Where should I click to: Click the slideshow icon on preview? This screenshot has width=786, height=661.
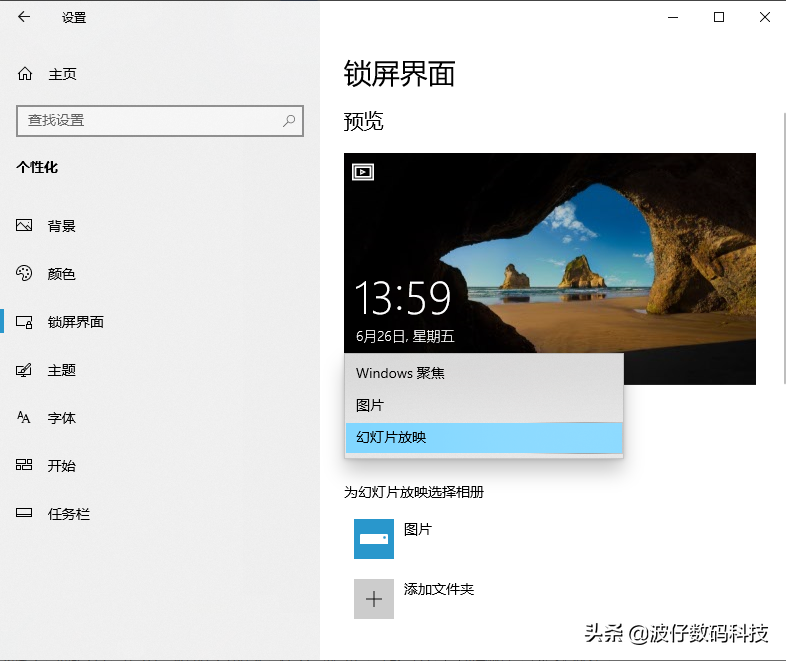tap(363, 172)
